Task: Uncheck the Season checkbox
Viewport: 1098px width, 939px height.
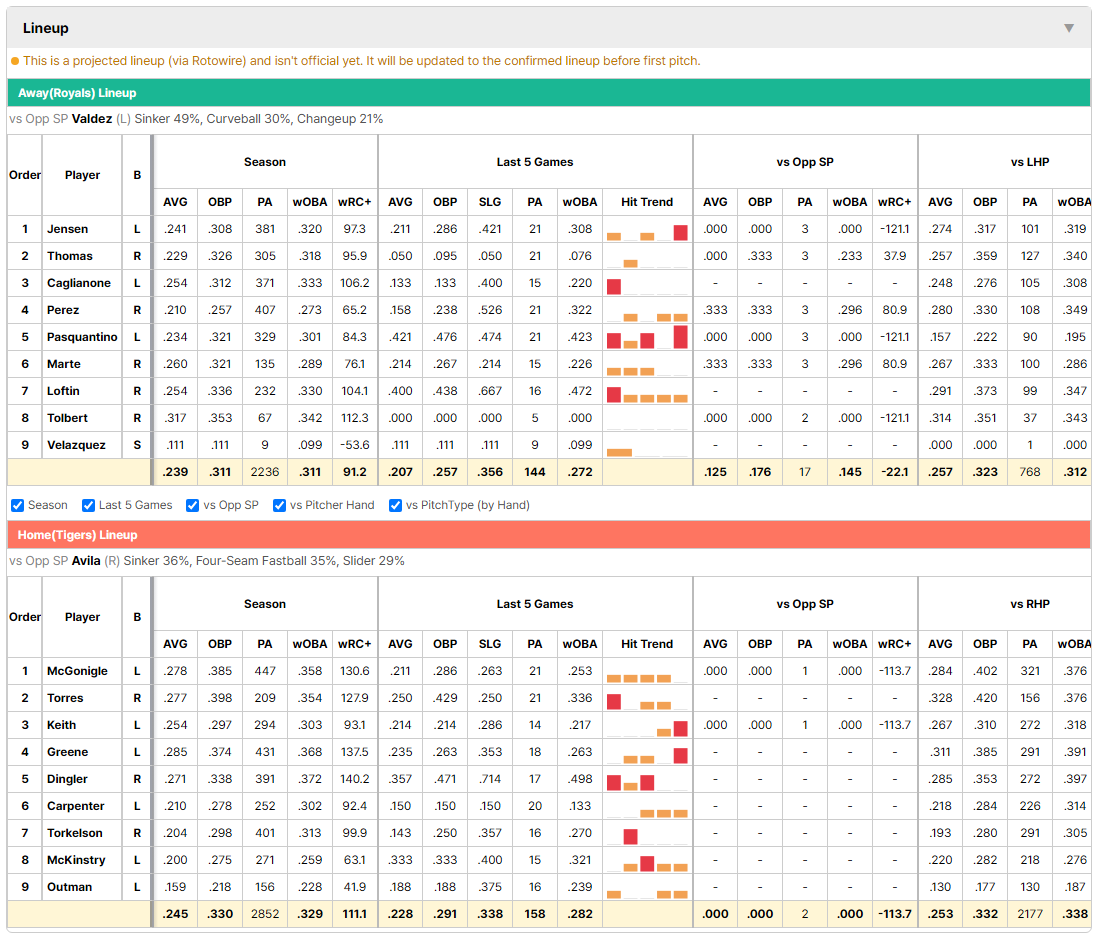Action: tap(18, 506)
